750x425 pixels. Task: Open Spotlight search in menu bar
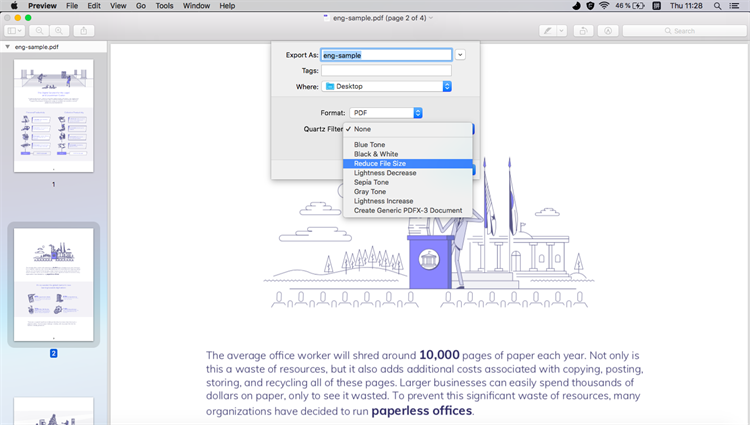[717, 6]
